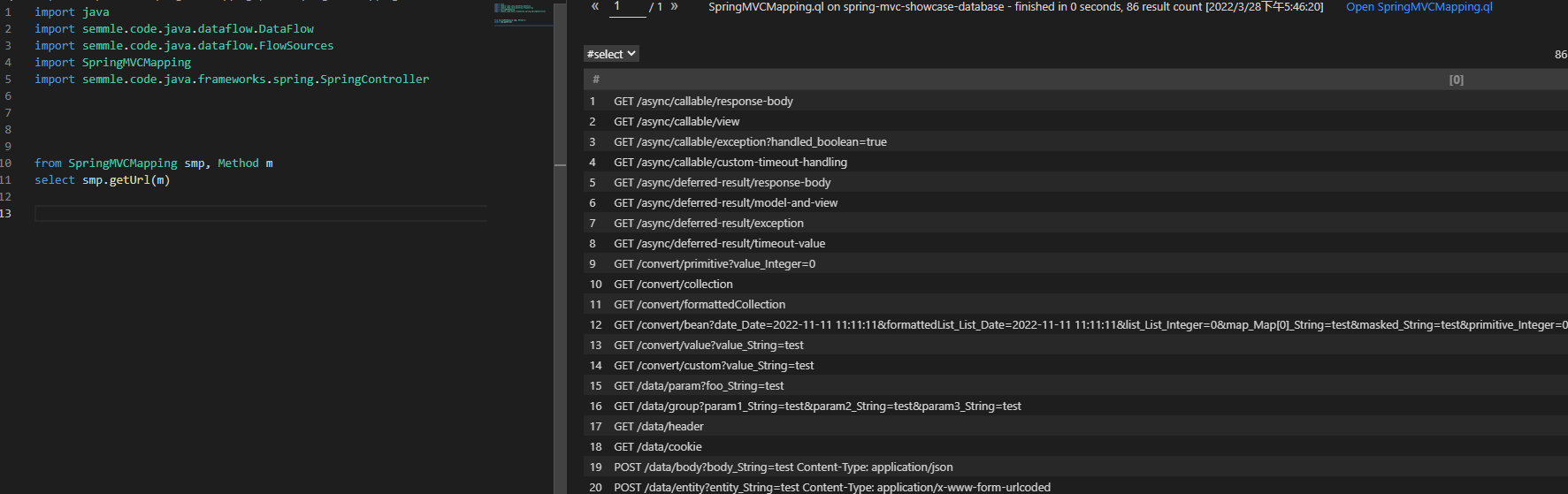Click the 'select smp.getUrl(m)' line

coord(103,179)
